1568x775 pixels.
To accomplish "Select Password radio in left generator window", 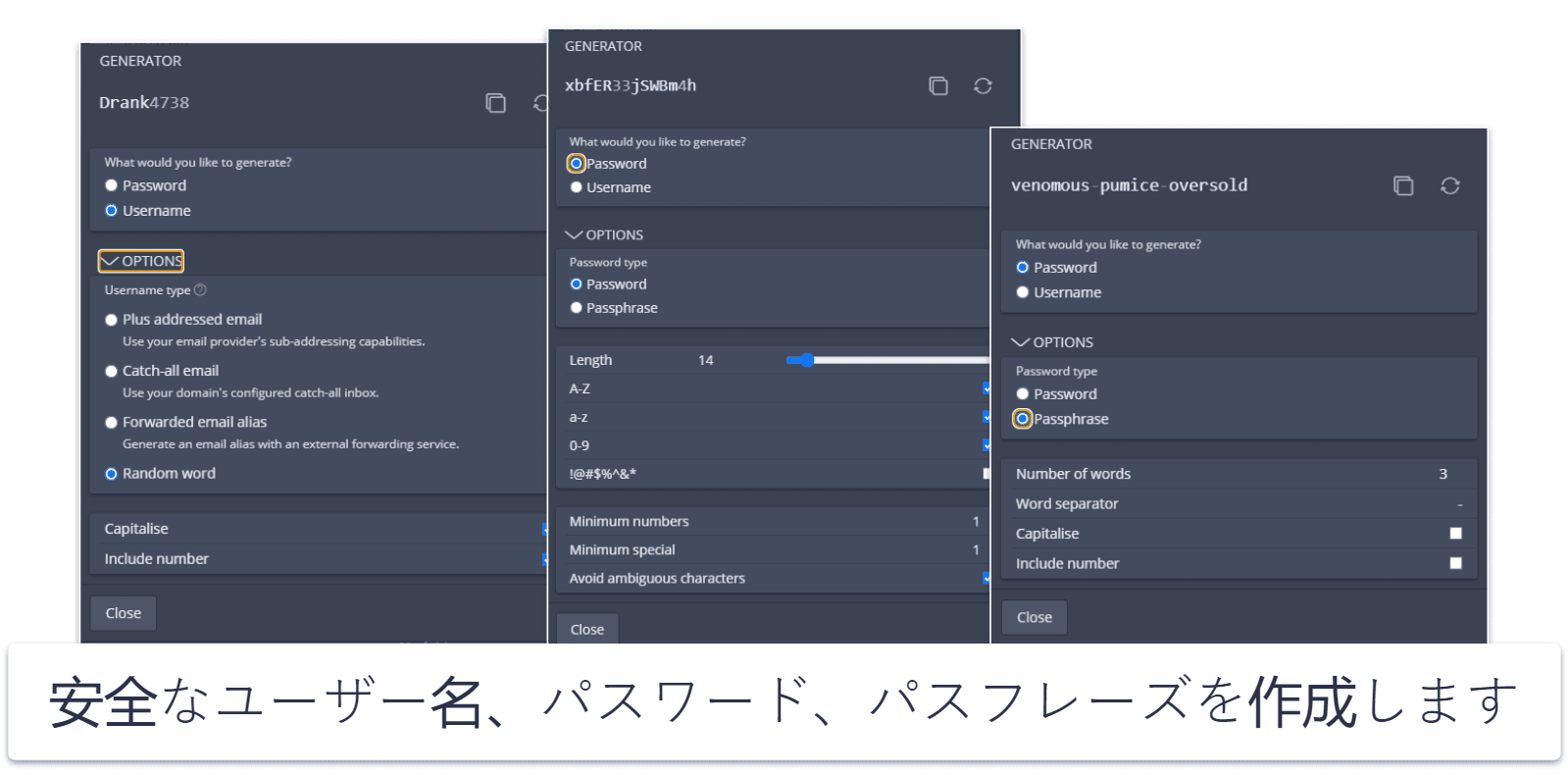I will (x=111, y=185).
